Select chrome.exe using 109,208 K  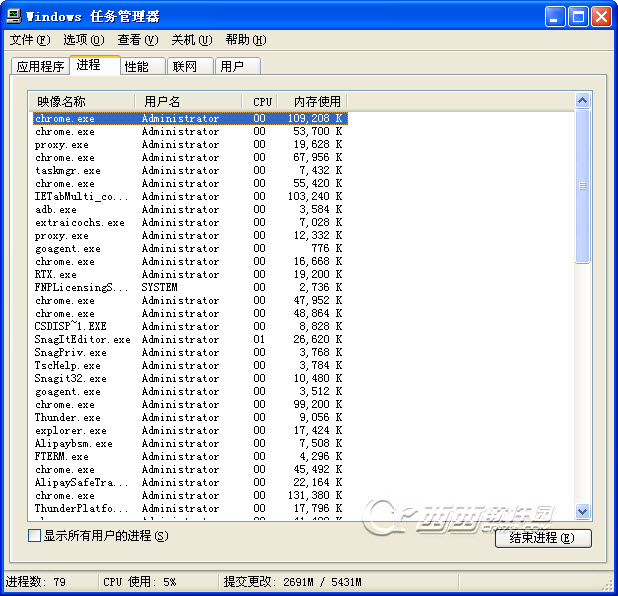pos(190,118)
